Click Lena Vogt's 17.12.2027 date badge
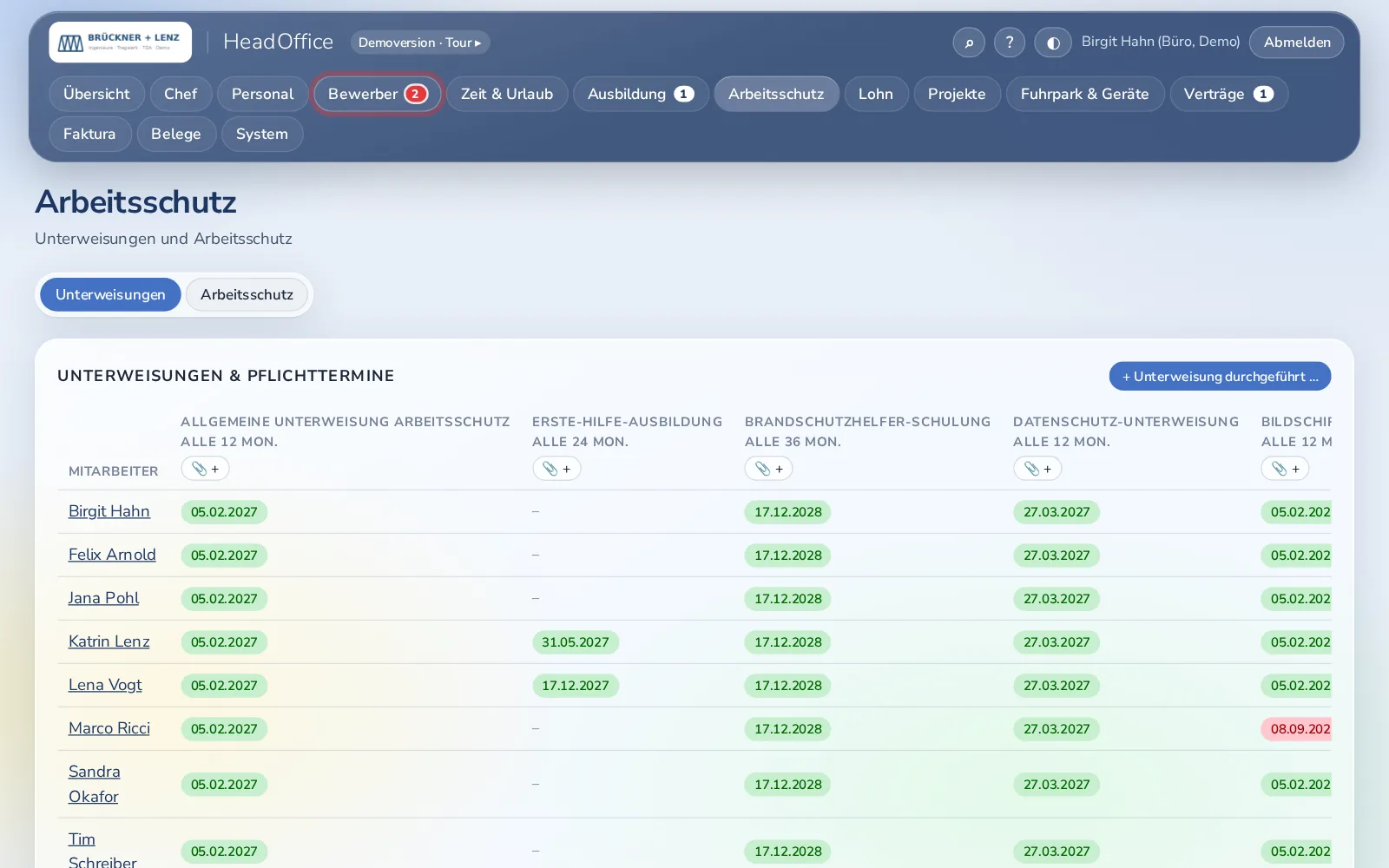 [576, 686]
